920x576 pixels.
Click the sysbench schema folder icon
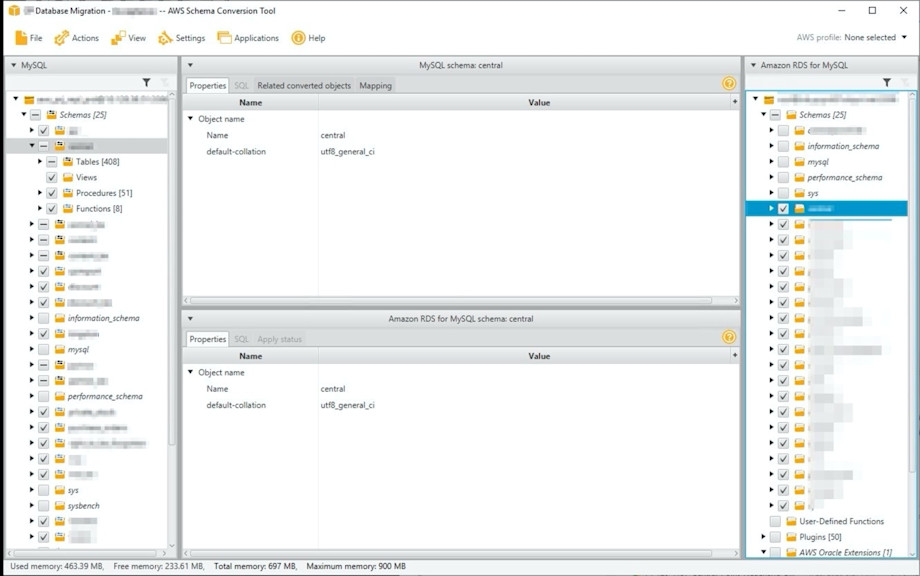click(59, 506)
